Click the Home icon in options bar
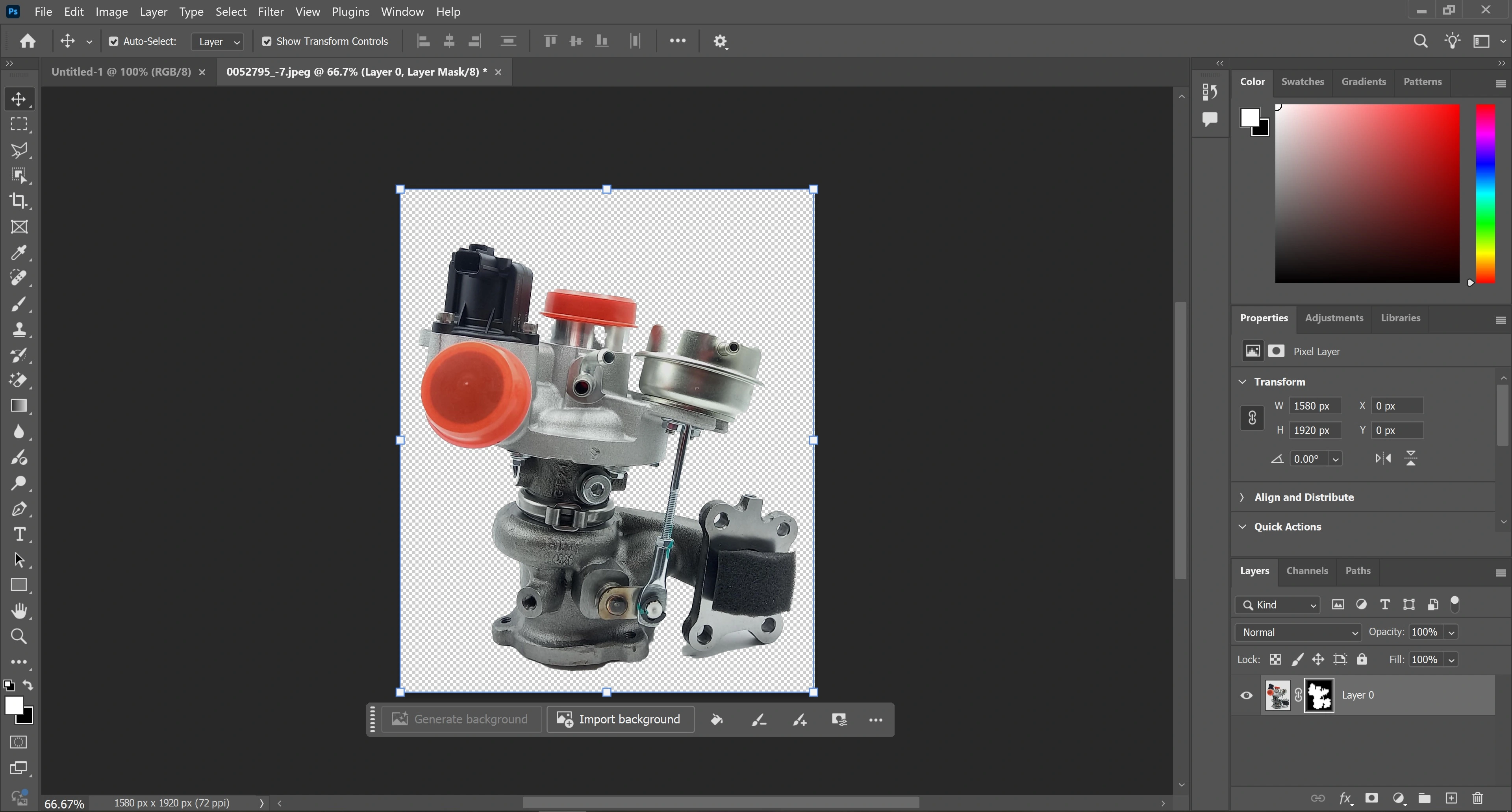This screenshot has width=1512, height=812. tap(28, 41)
